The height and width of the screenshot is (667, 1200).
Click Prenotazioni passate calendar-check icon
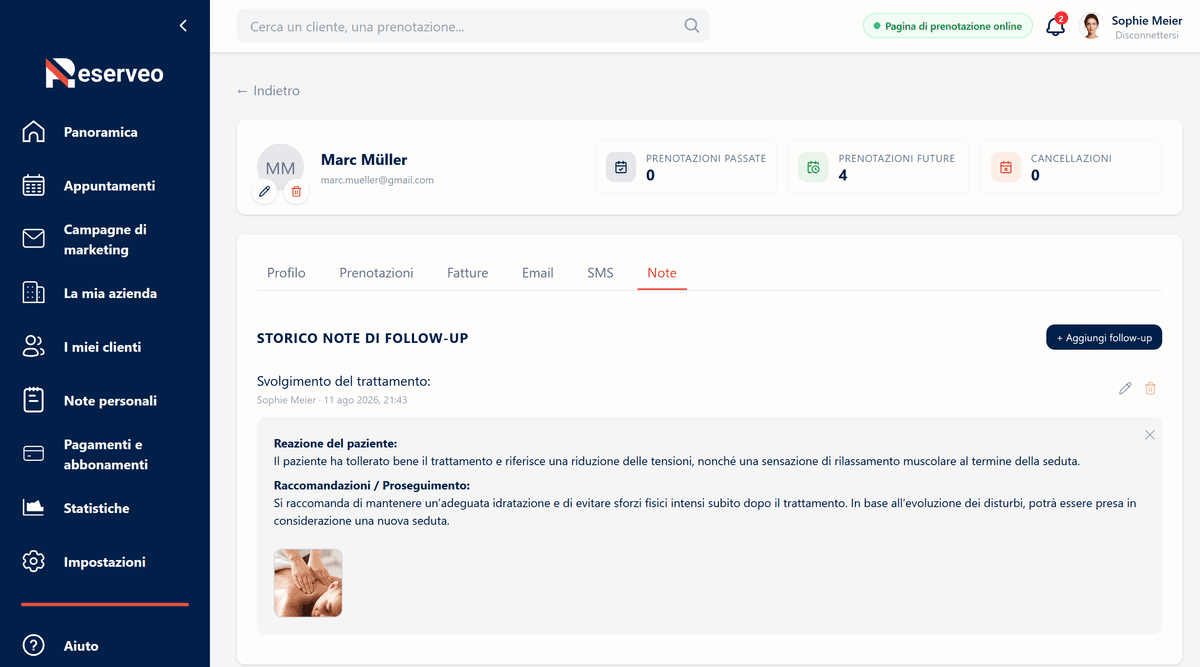tap(621, 167)
